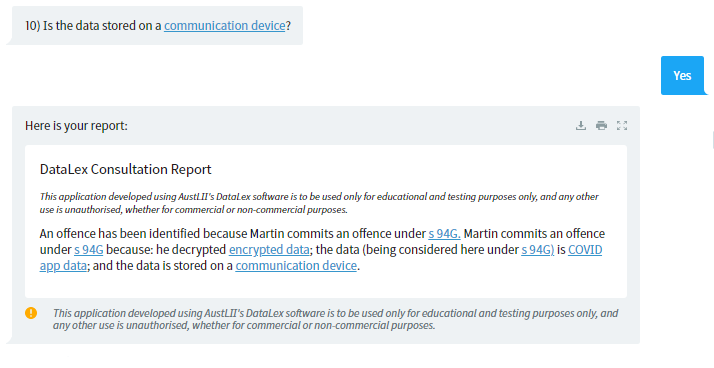The height and width of the screenshot is (368, 714).
Task: Open s 94G link before 'because: he decrypted'
Action: [89, 250]
